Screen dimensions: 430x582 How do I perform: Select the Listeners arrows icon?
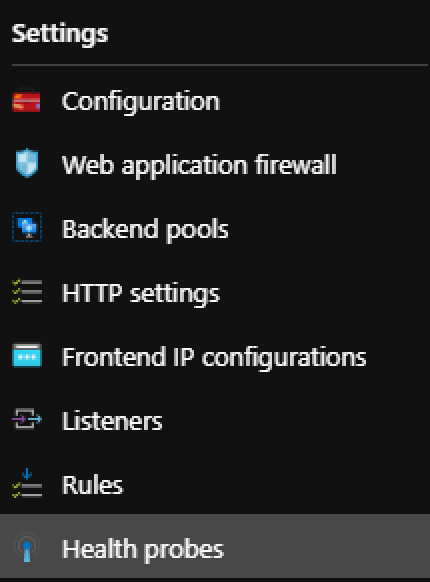(27, 419)
